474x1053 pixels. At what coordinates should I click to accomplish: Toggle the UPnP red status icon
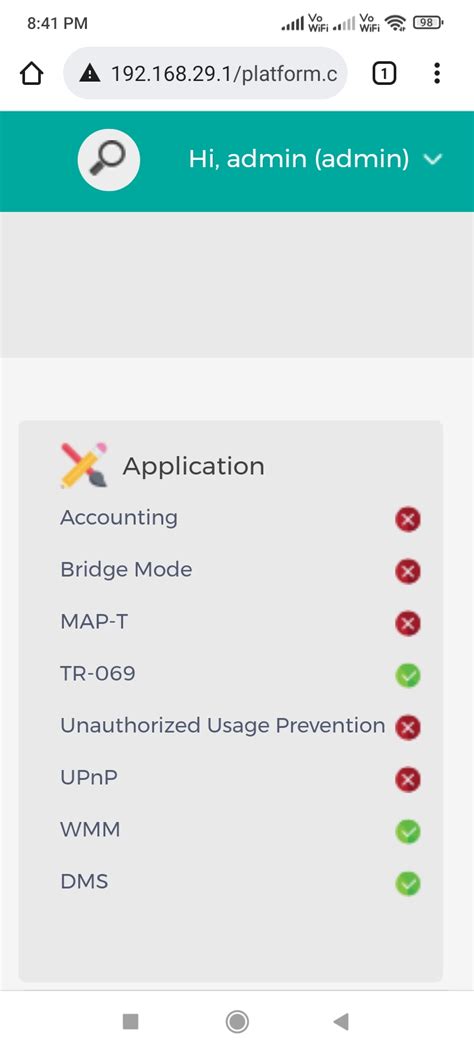408,780
